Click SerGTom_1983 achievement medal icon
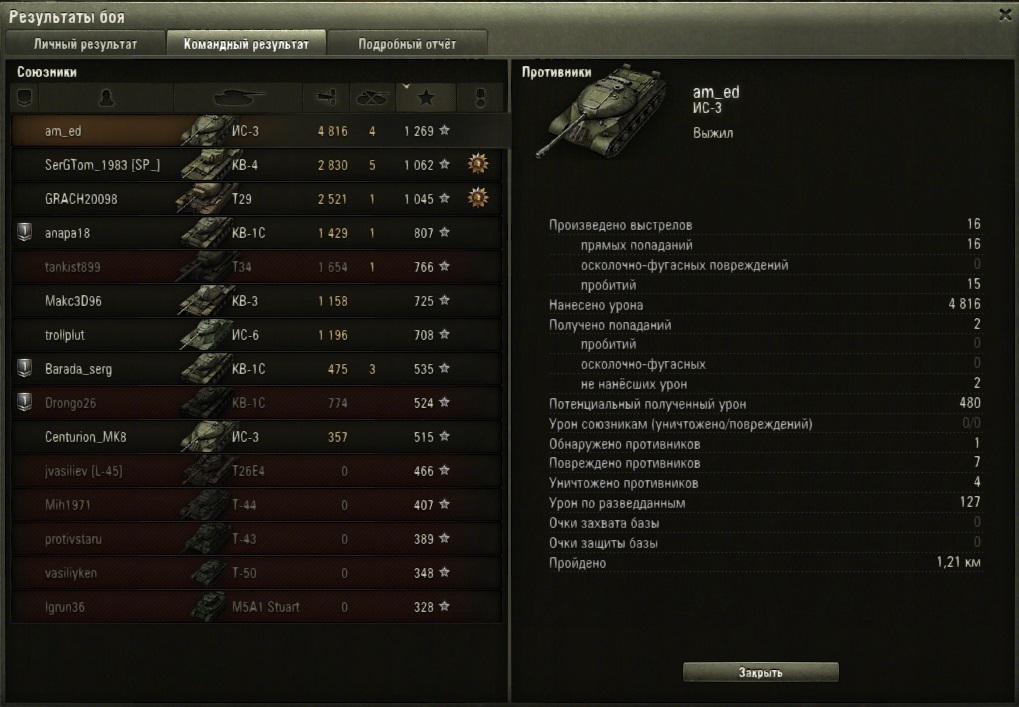The image size is (1019, 707). click(x=478, y=164)
